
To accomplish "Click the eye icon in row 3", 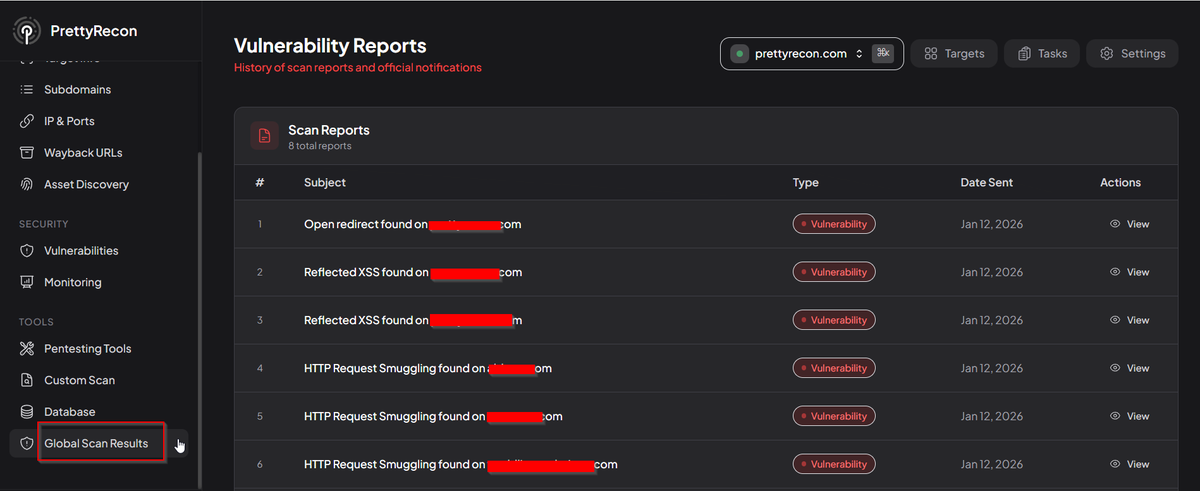I will coord(1115,320).
